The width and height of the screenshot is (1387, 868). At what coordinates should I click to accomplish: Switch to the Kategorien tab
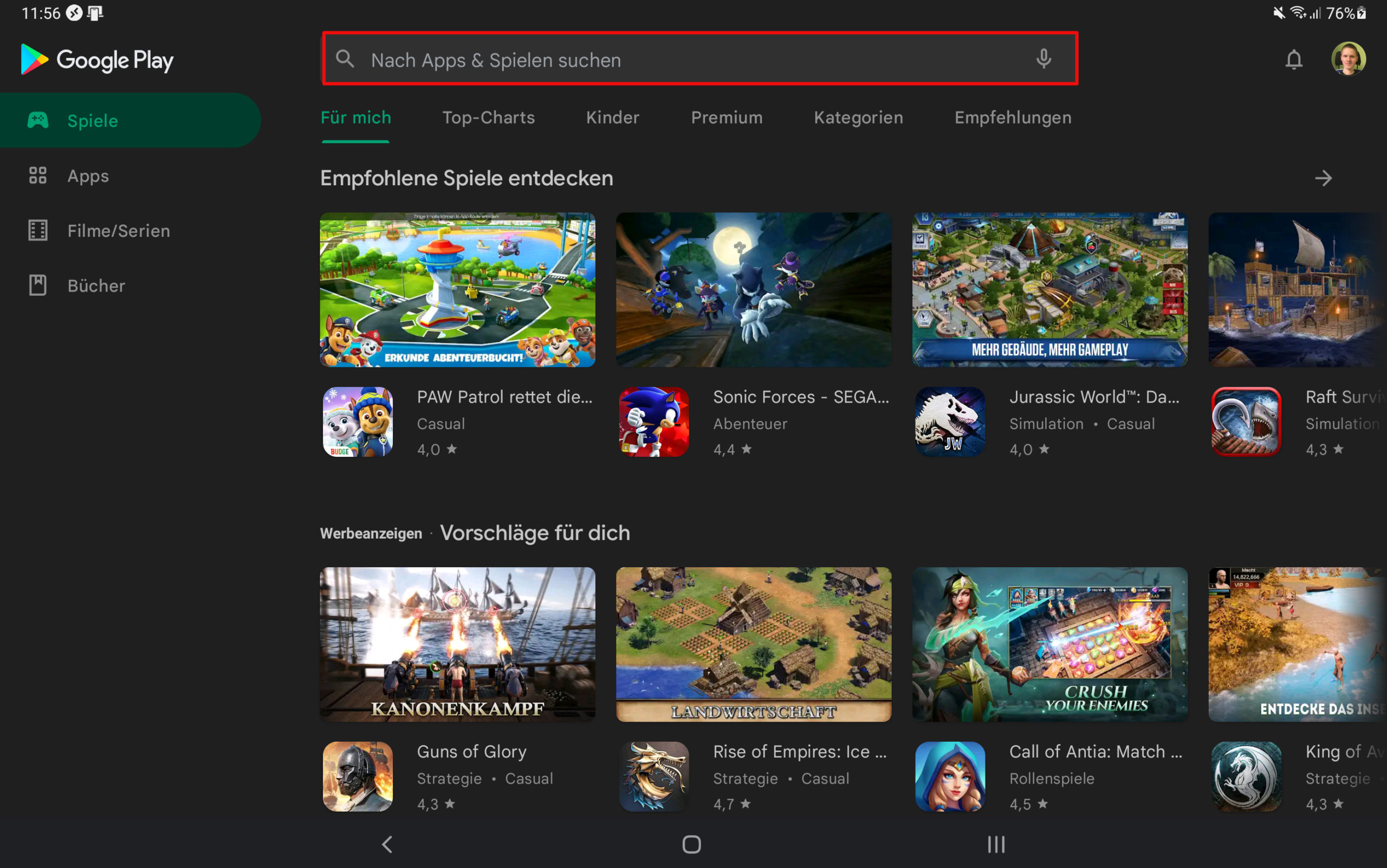point(858,118)
